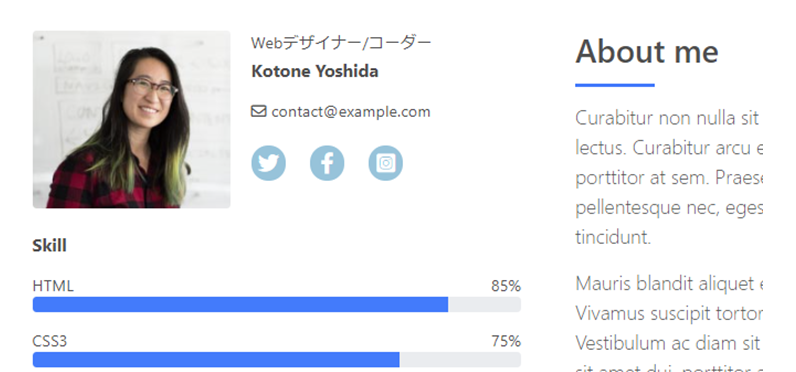Click the 75% value for CSS3
This screenshot has height=372, width=796.
tap(506, 341)
